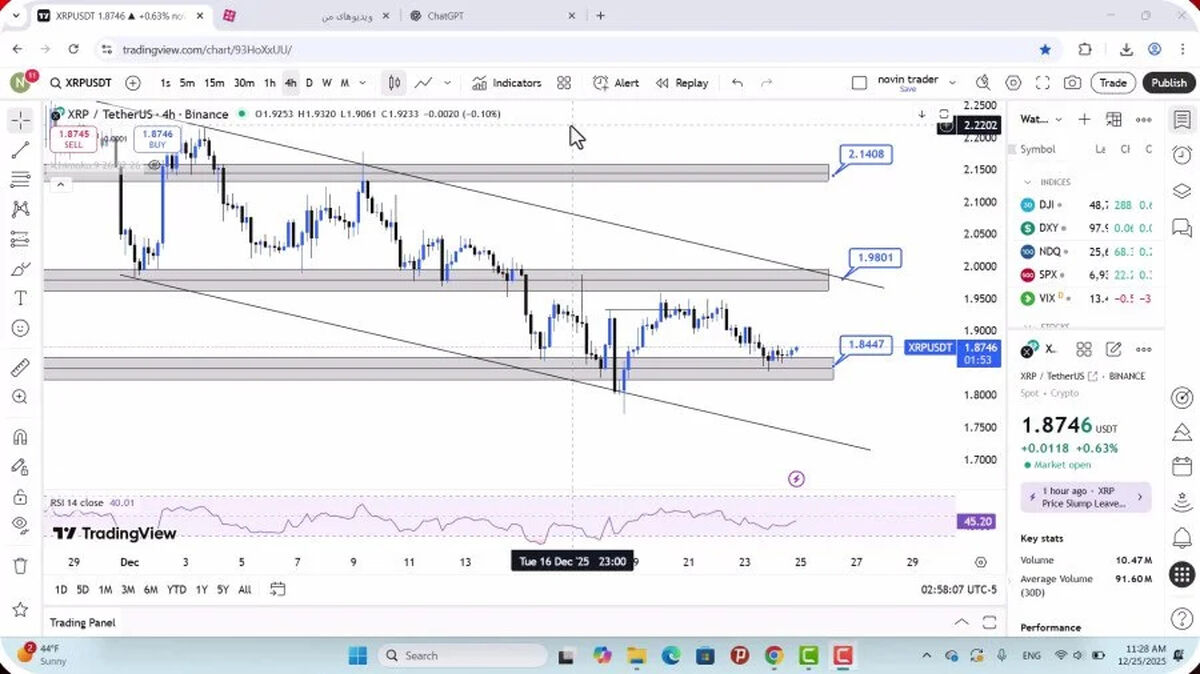Viewport: 1200px width, 674px height.
Task: Open the watchlist advanced view table icon
Action: 1114,119
